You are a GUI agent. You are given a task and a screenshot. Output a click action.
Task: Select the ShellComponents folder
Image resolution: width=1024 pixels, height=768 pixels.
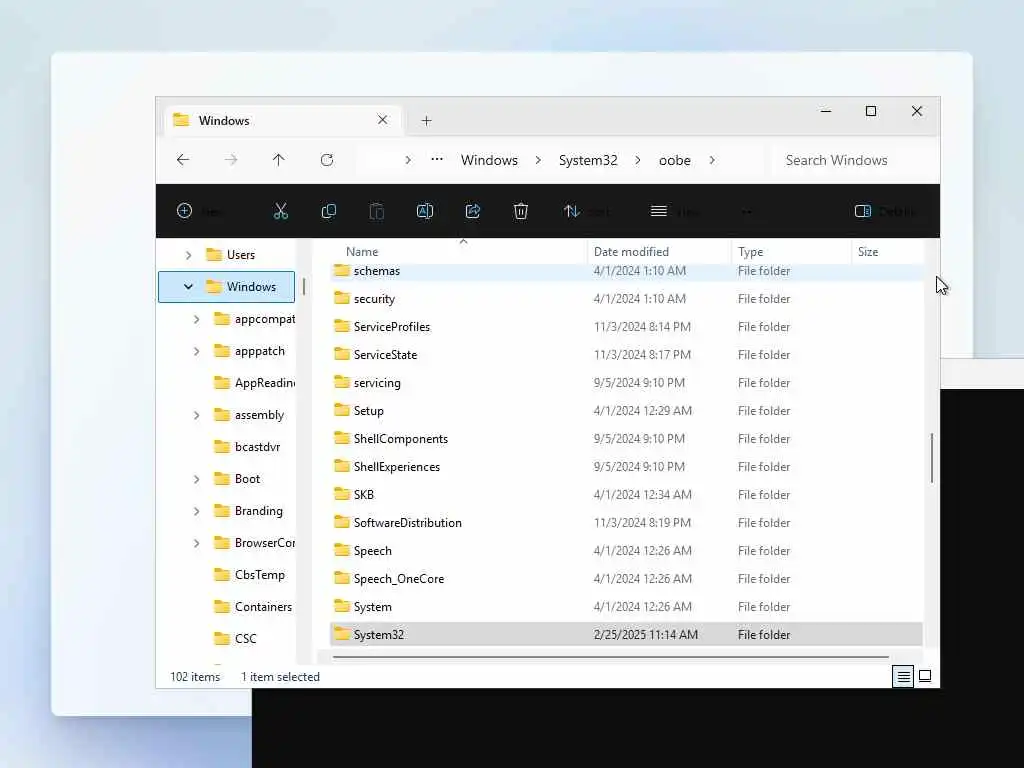click(400, 440)
